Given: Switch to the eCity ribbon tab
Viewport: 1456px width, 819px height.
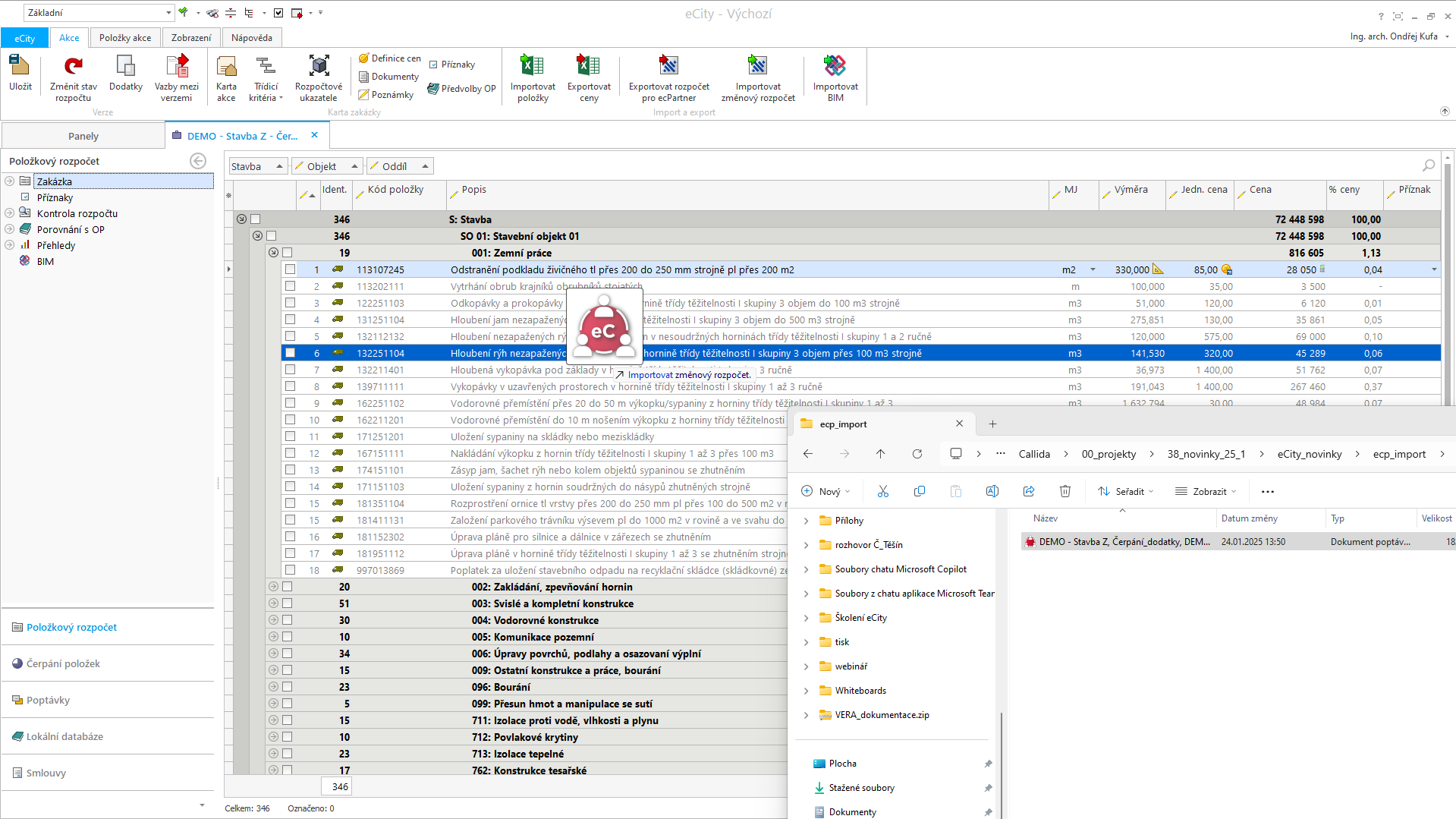Looking at the screenshot, I should pos(24,38).
